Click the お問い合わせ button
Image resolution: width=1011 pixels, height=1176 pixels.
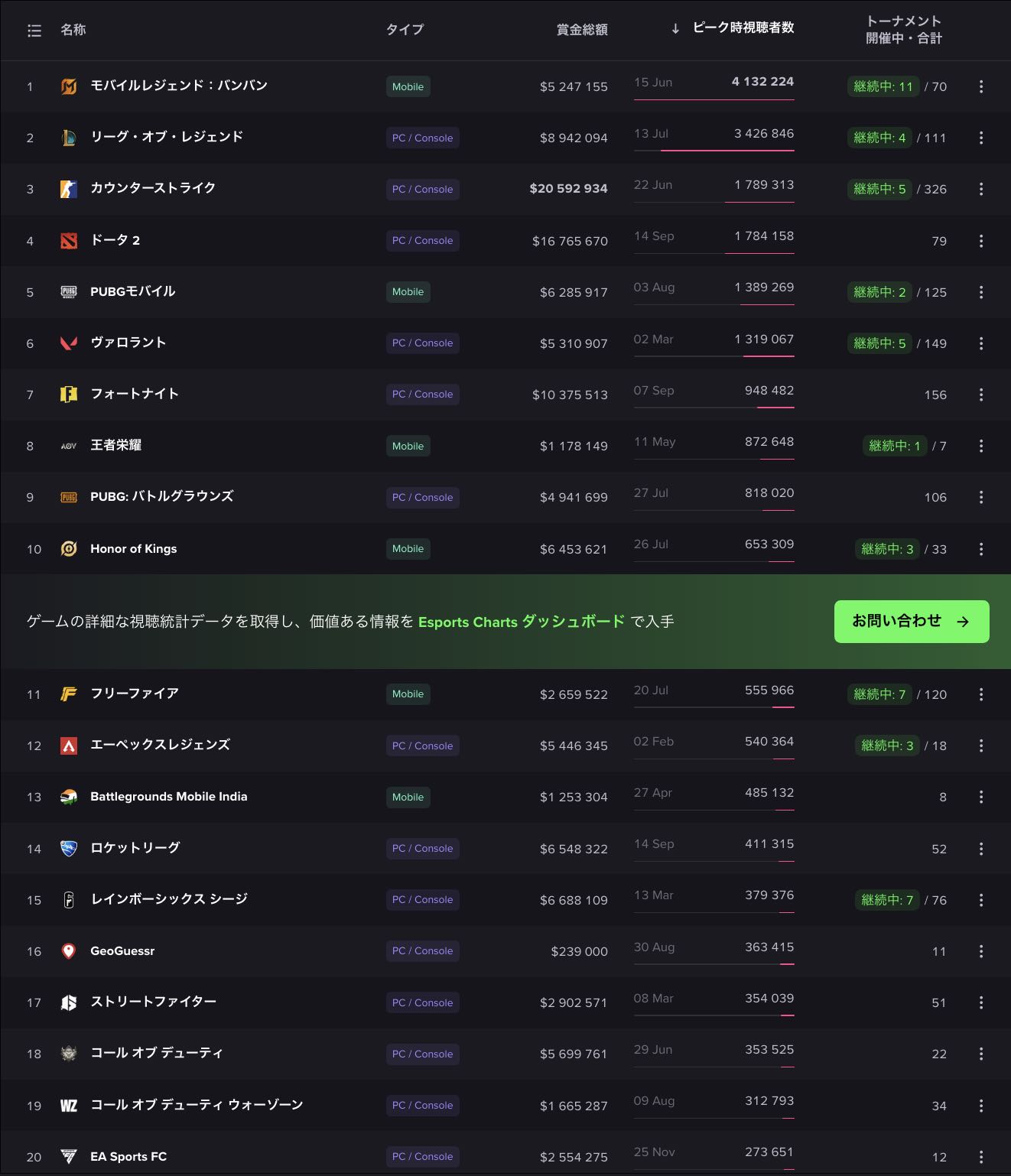(911, 622)
